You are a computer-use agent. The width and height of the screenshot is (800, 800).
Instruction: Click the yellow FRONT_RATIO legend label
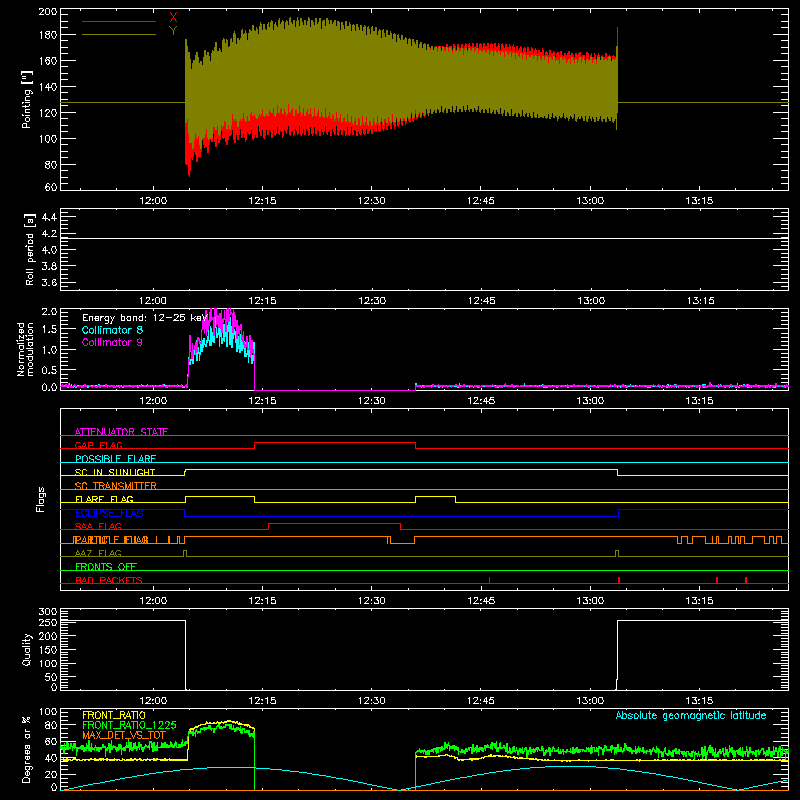point(114,715)
